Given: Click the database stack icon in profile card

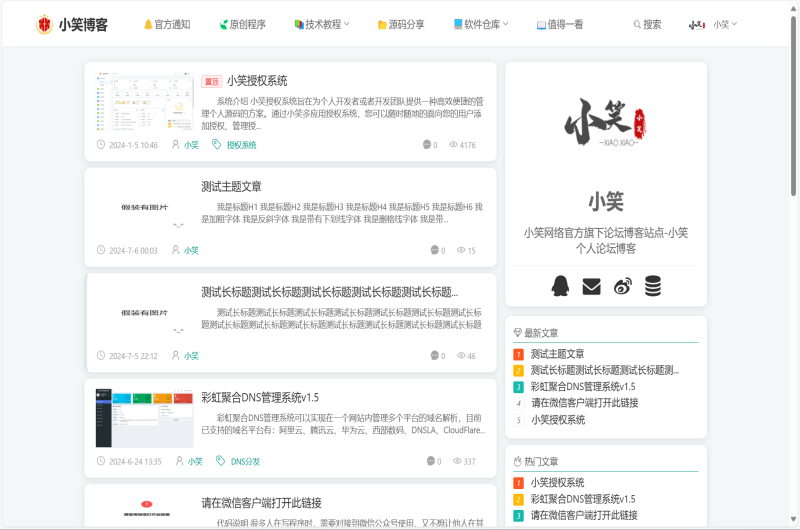Looking at the screenshot, I should (652, 286).
